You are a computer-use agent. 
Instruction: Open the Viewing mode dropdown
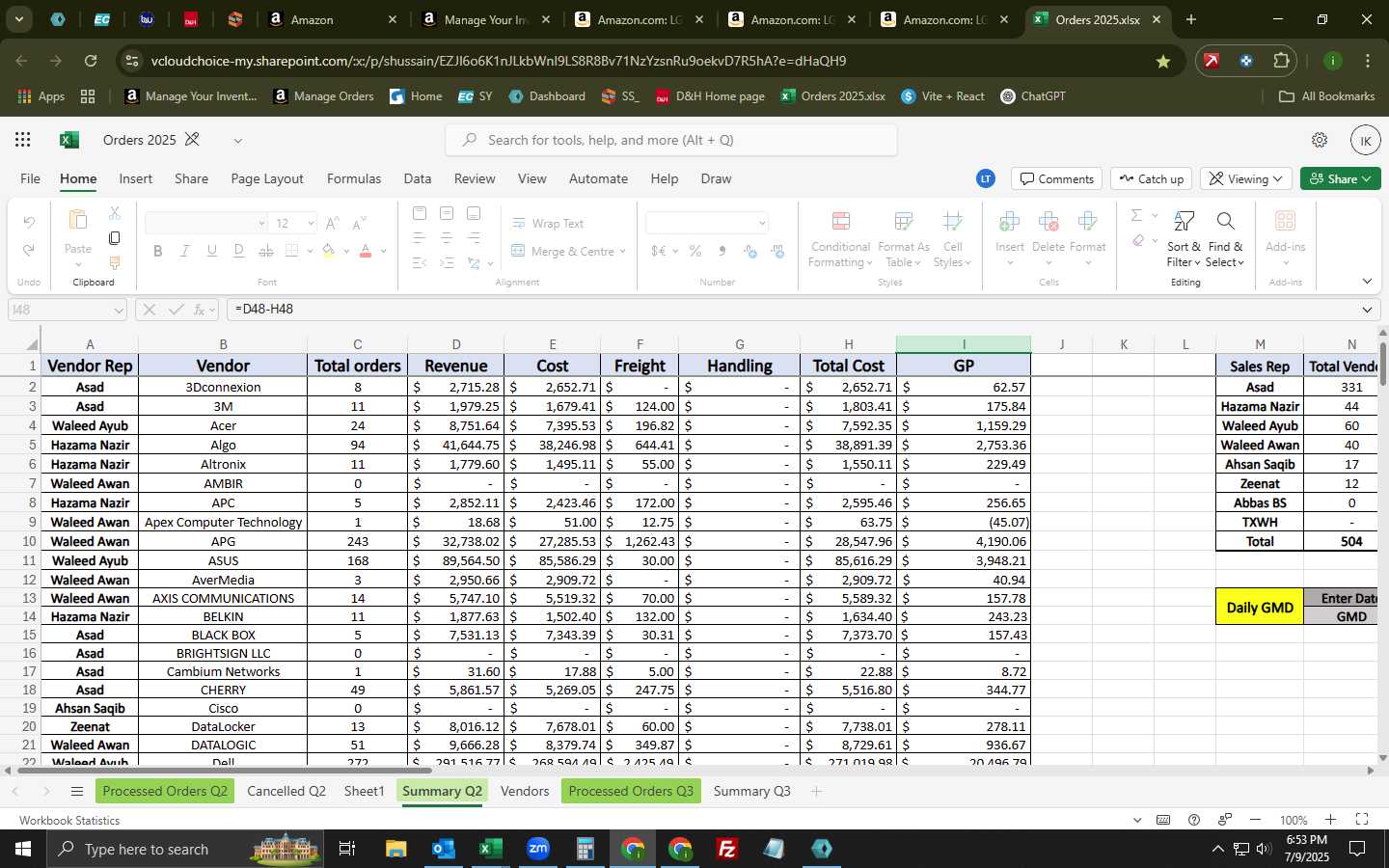(1246, 178)
